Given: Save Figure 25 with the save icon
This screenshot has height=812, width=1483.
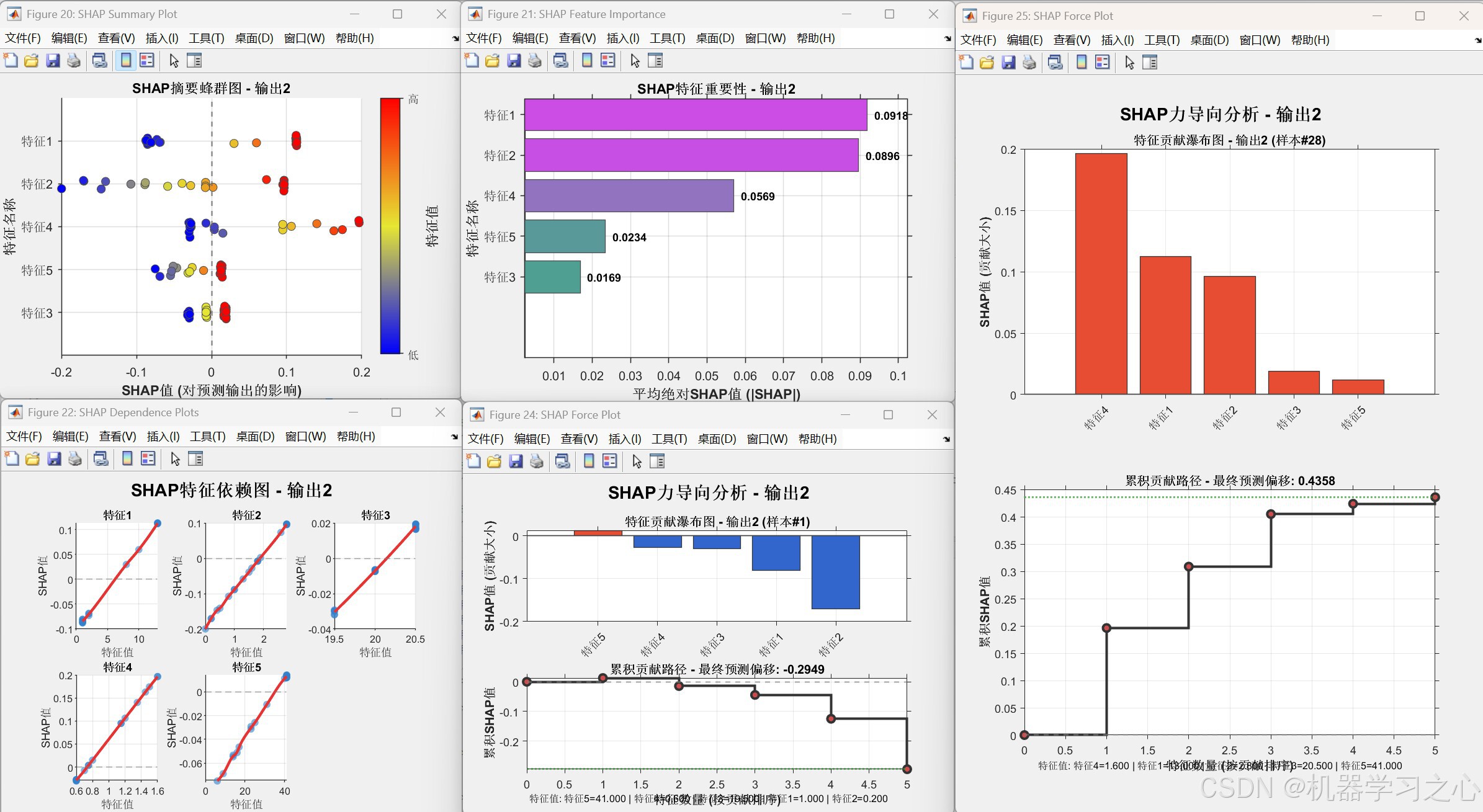Looking at the screenshot, I should tap(1008, 62).
